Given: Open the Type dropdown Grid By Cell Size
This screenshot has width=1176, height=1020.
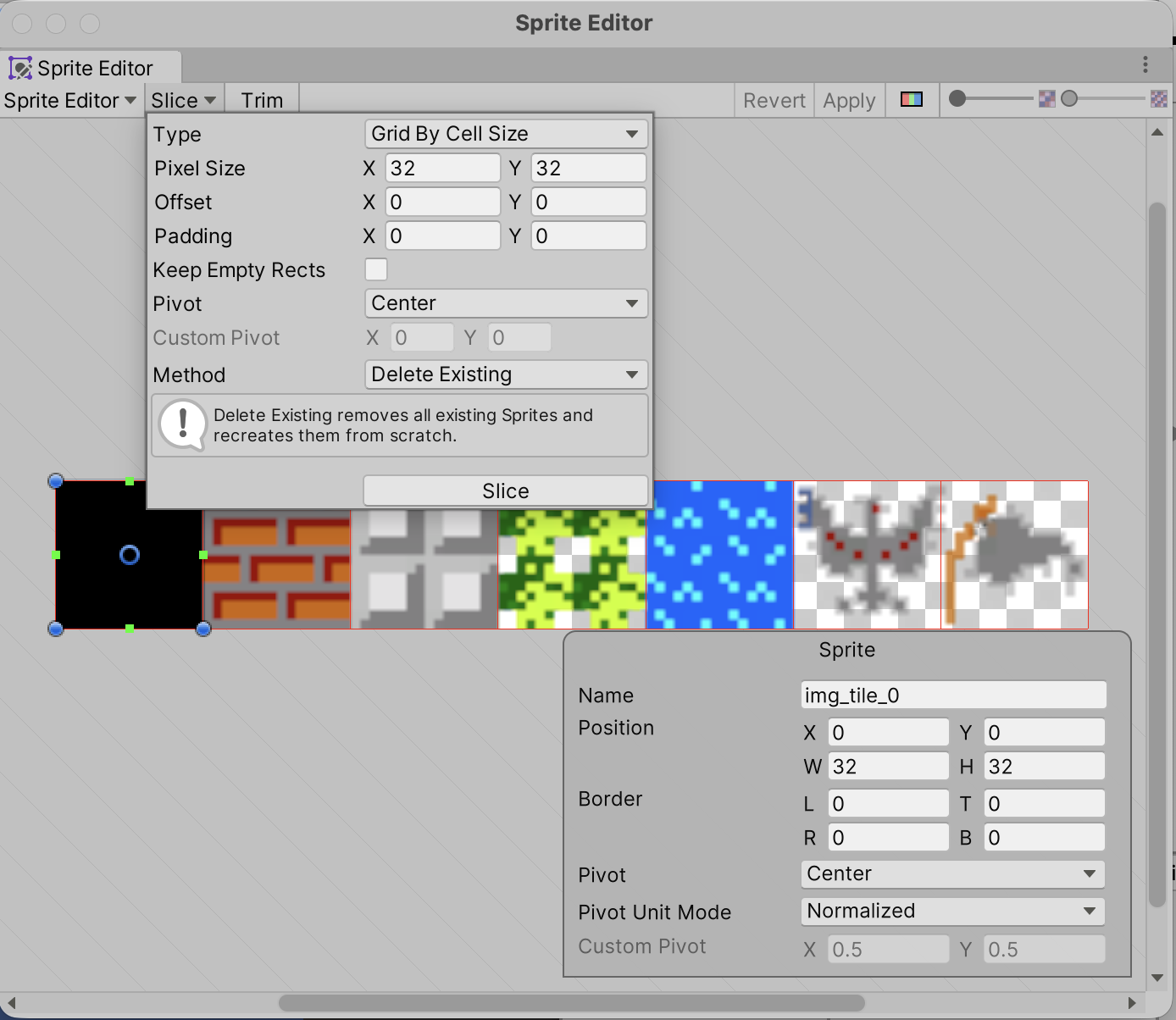Looking at the screenshot, I should click(x=506, y=134).
